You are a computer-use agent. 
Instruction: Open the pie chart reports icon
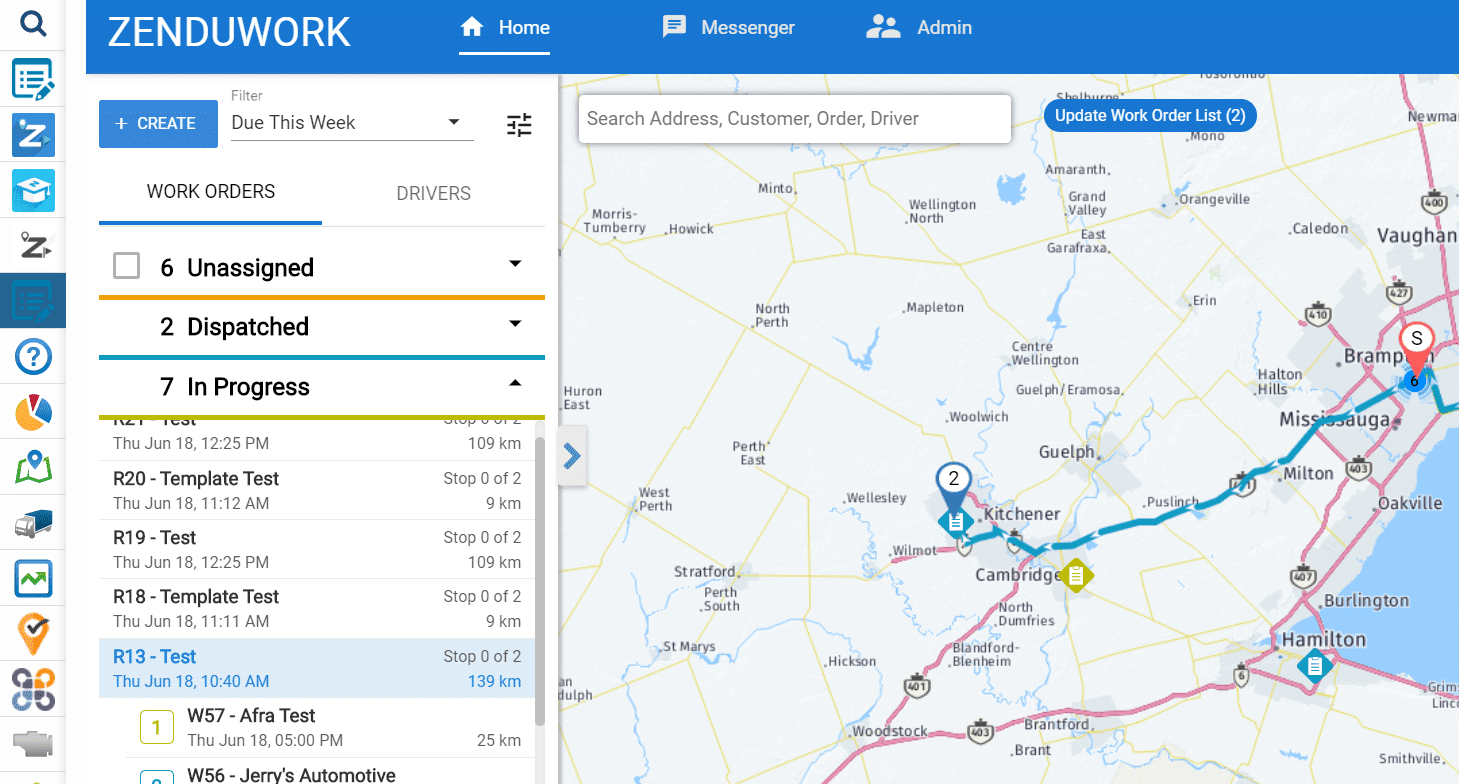(33, 412)
